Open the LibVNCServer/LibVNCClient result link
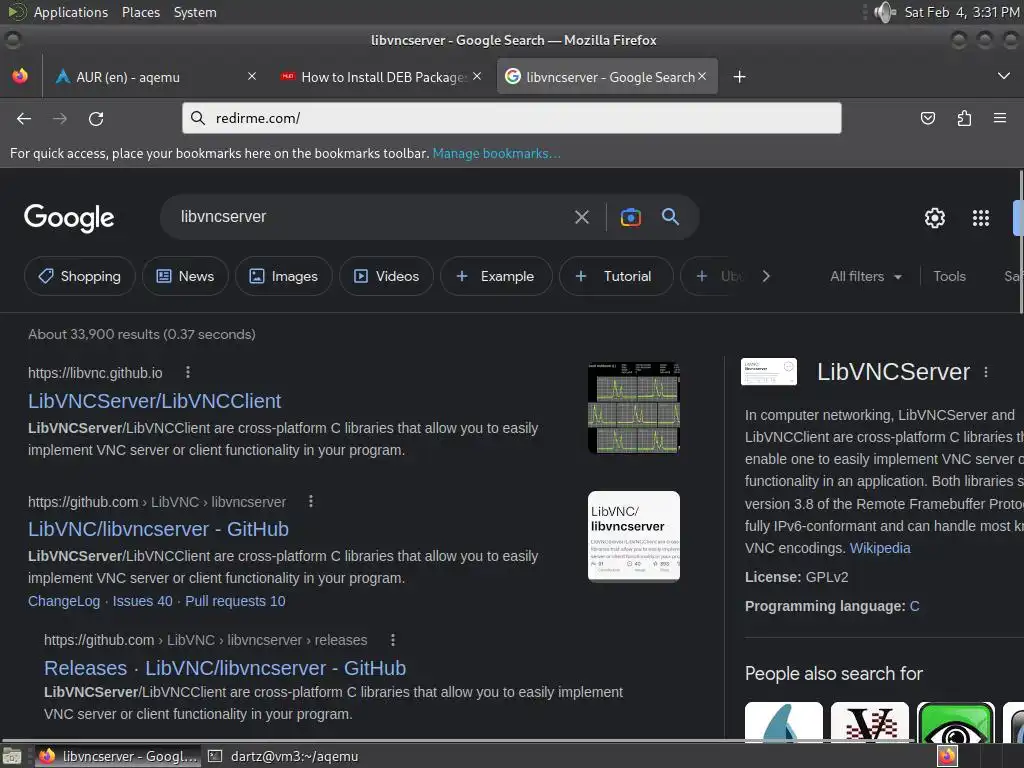 [x=154, y=400]
